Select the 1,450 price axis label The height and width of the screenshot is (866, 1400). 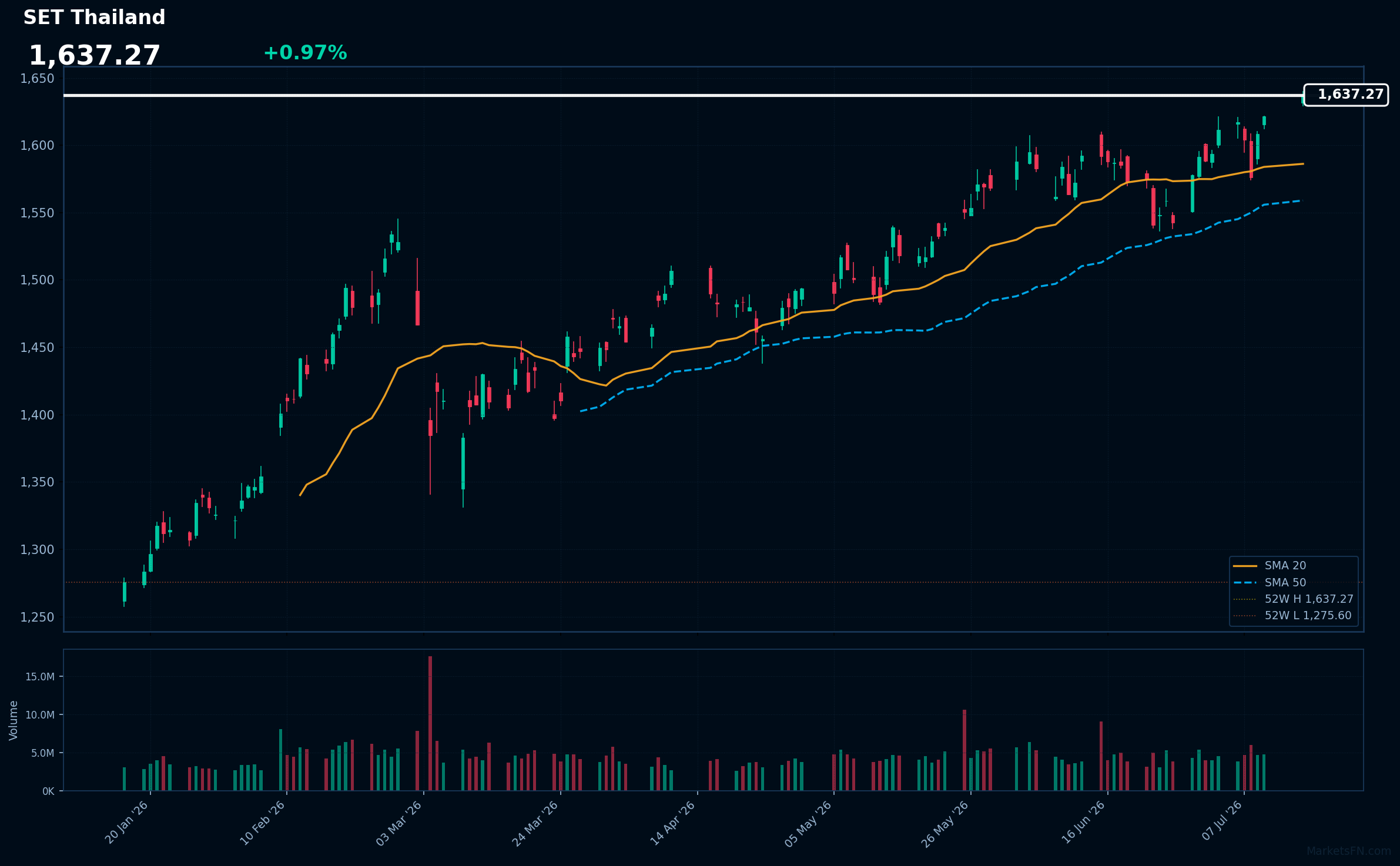(37, 348)
